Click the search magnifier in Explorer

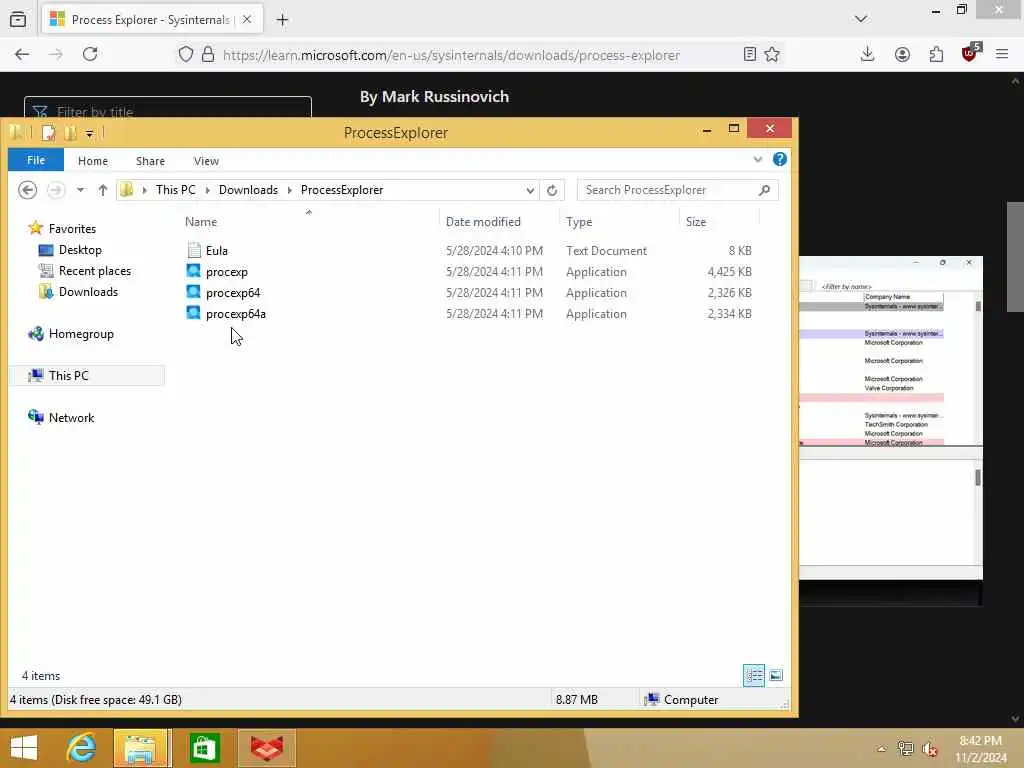tap(765, 190)
